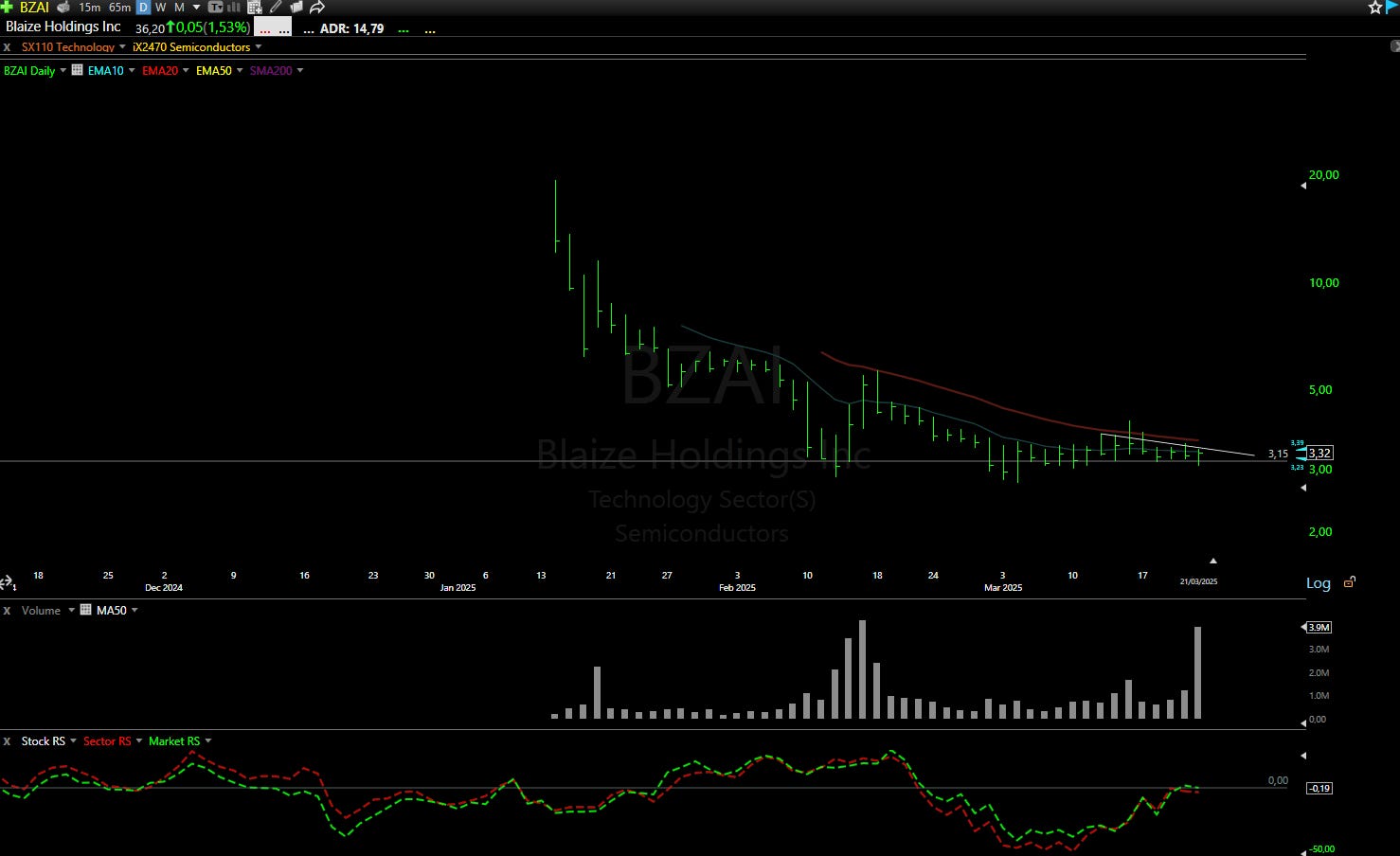1400x856 pixels.
Task: Open the SX110 Technology dropdown
Action: point(122,47)
